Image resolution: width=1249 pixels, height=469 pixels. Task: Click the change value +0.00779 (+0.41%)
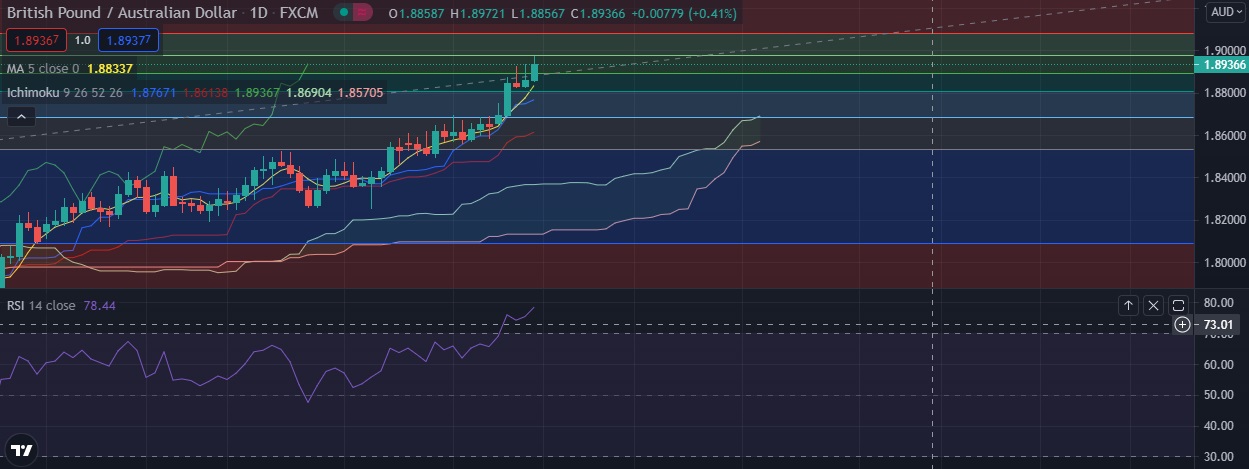pos(685,13)
